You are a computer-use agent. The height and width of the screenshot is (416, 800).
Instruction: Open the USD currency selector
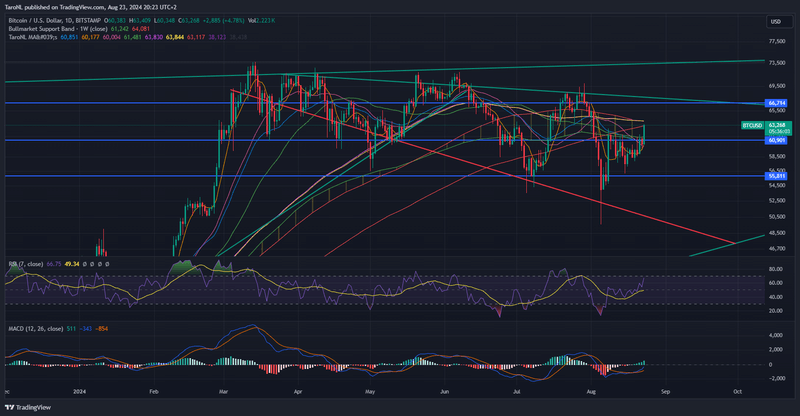coord(779,21)
